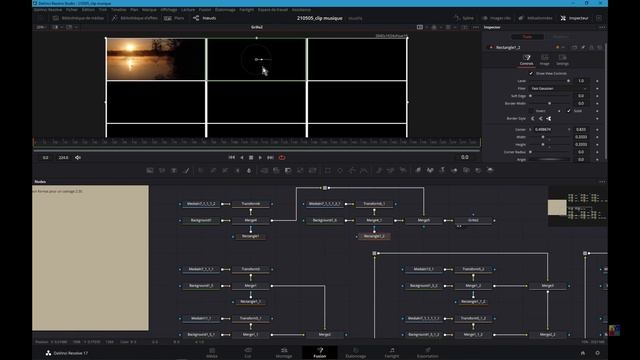Screen dimensions: 640x360
Task: Adjust the Border Width slider handle
Action: 549,103
